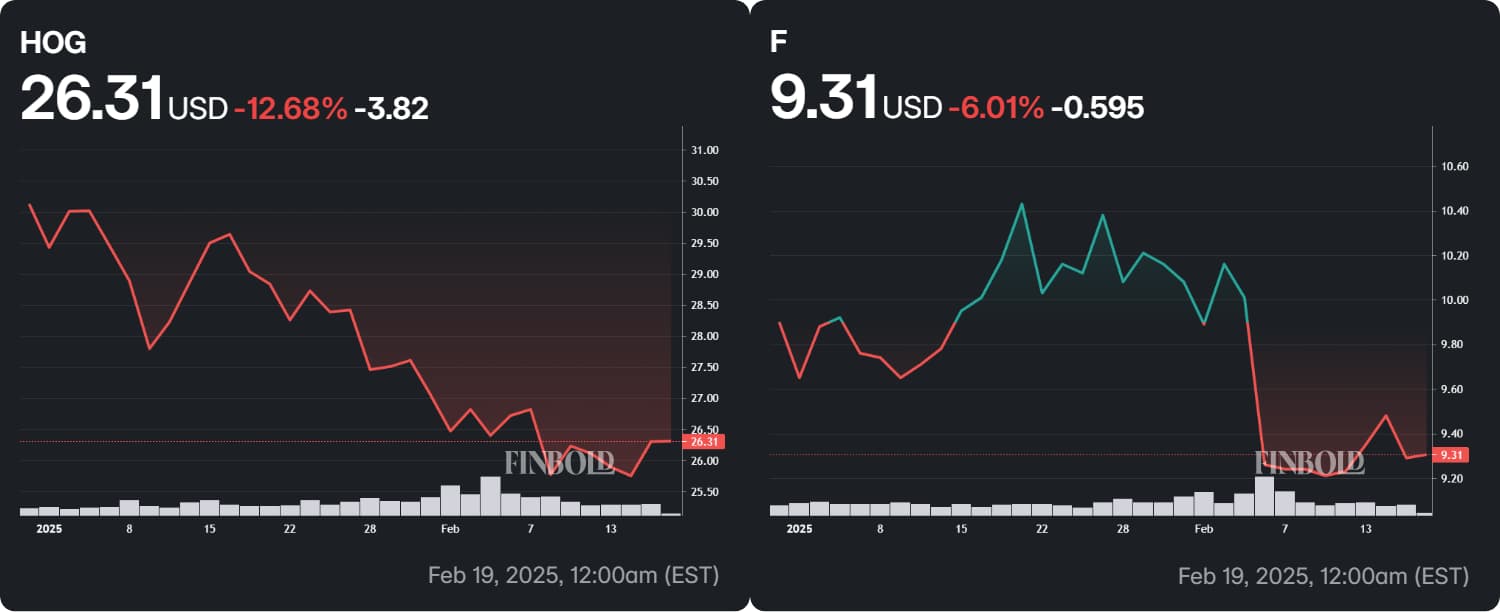
Task: Click the 31.00 label on HOG price axis
Action: [x=705, y=150]
